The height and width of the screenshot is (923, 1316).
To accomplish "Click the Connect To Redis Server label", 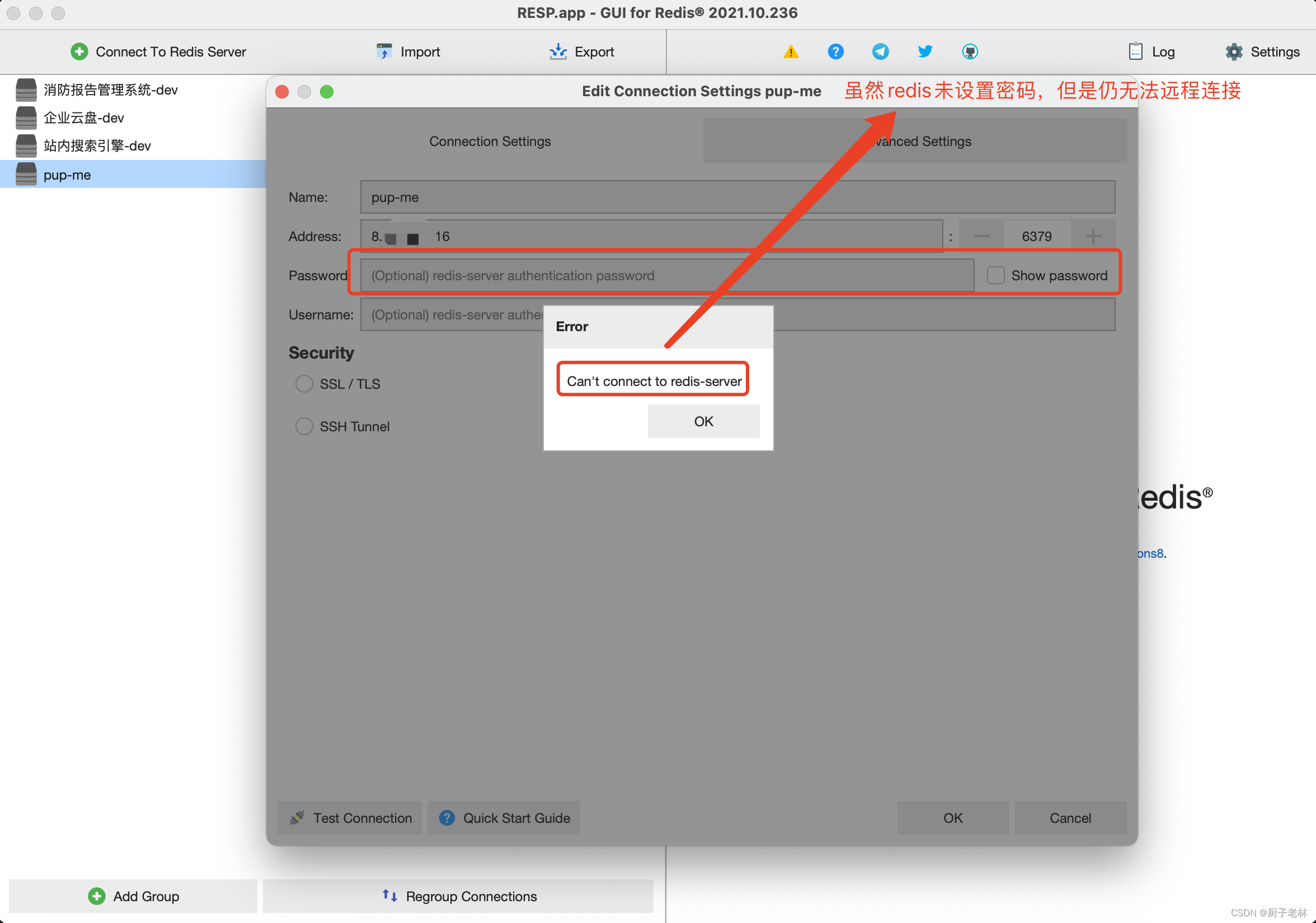I will 171,51.
